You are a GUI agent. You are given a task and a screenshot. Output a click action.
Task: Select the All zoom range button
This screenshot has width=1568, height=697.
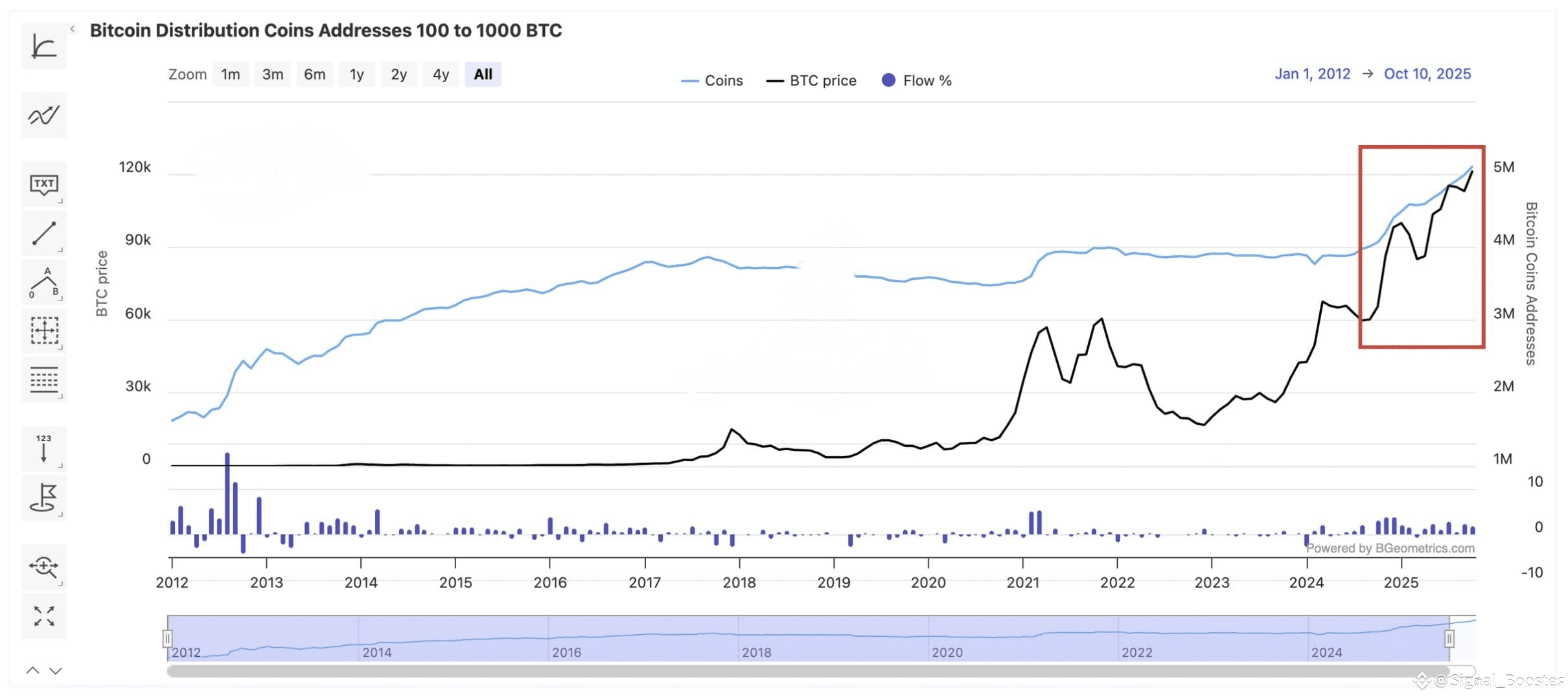[x=483, y=74]
